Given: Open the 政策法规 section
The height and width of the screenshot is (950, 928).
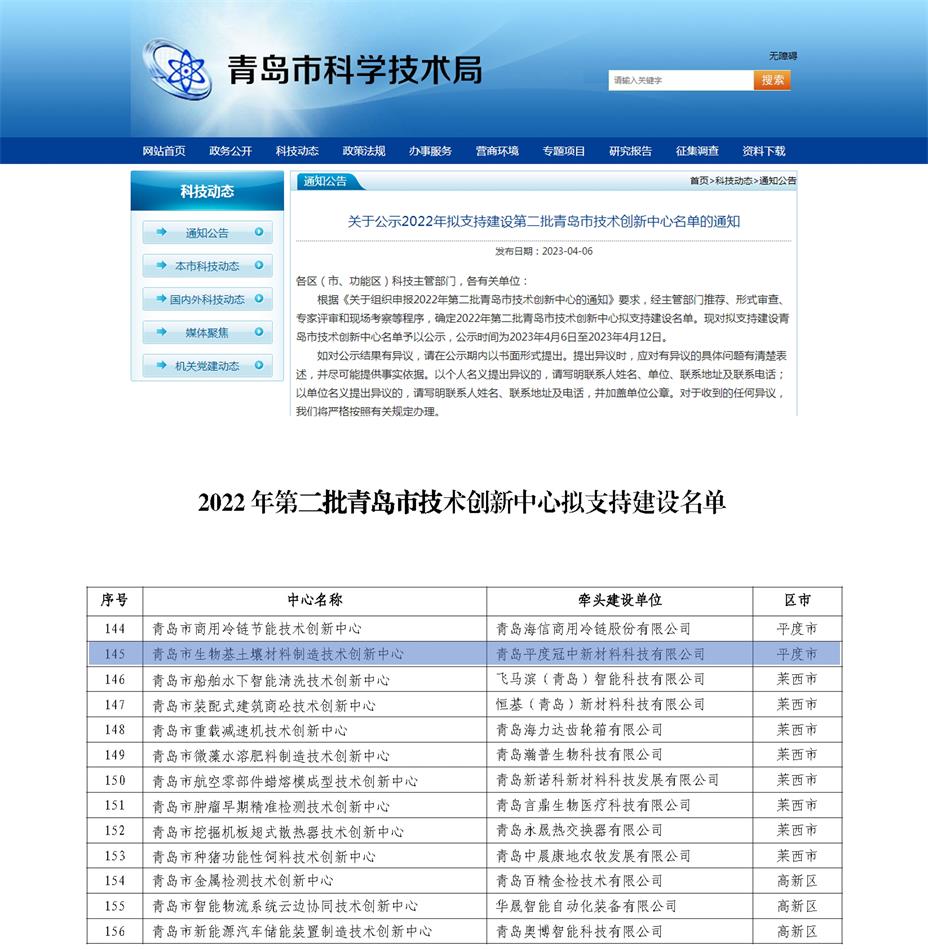Looking at the screenshot, I should [x=363, y=150].
